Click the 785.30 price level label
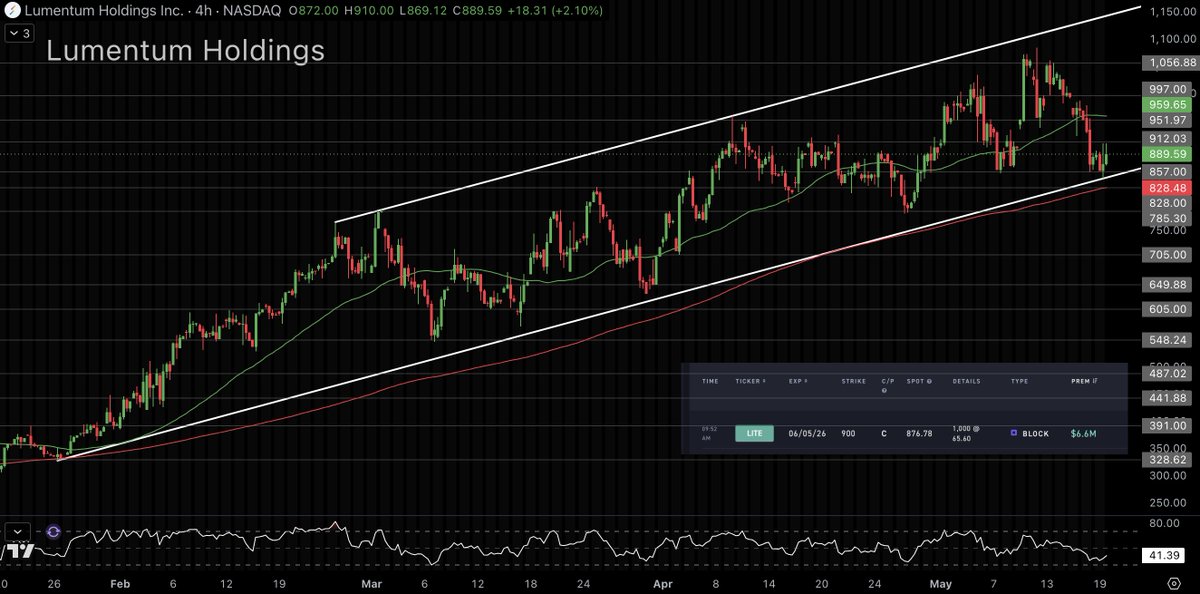1200x594 pixels. (1167, 219)
